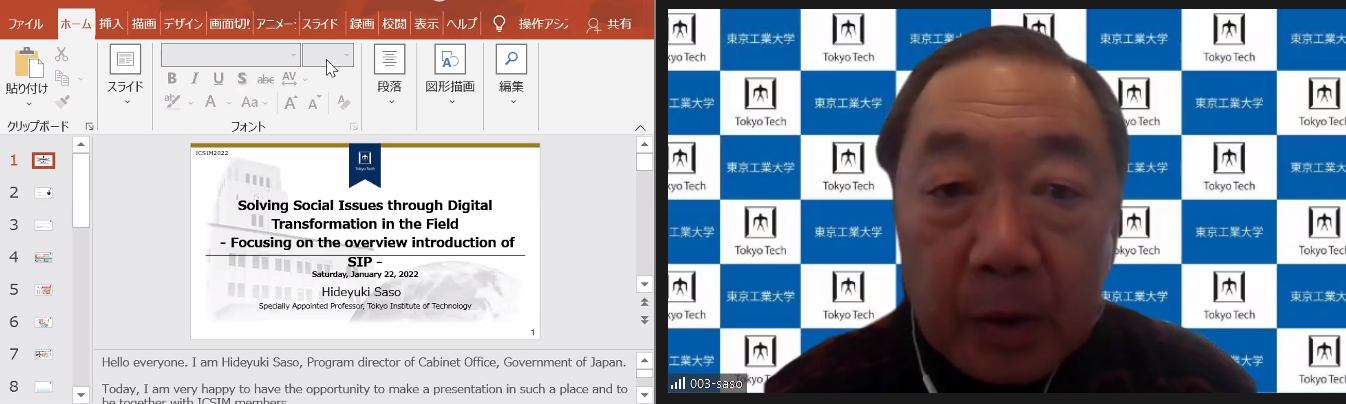Decrease font size with the small A icon
This screenshot has height=404, width=1346.
(315, 102)
